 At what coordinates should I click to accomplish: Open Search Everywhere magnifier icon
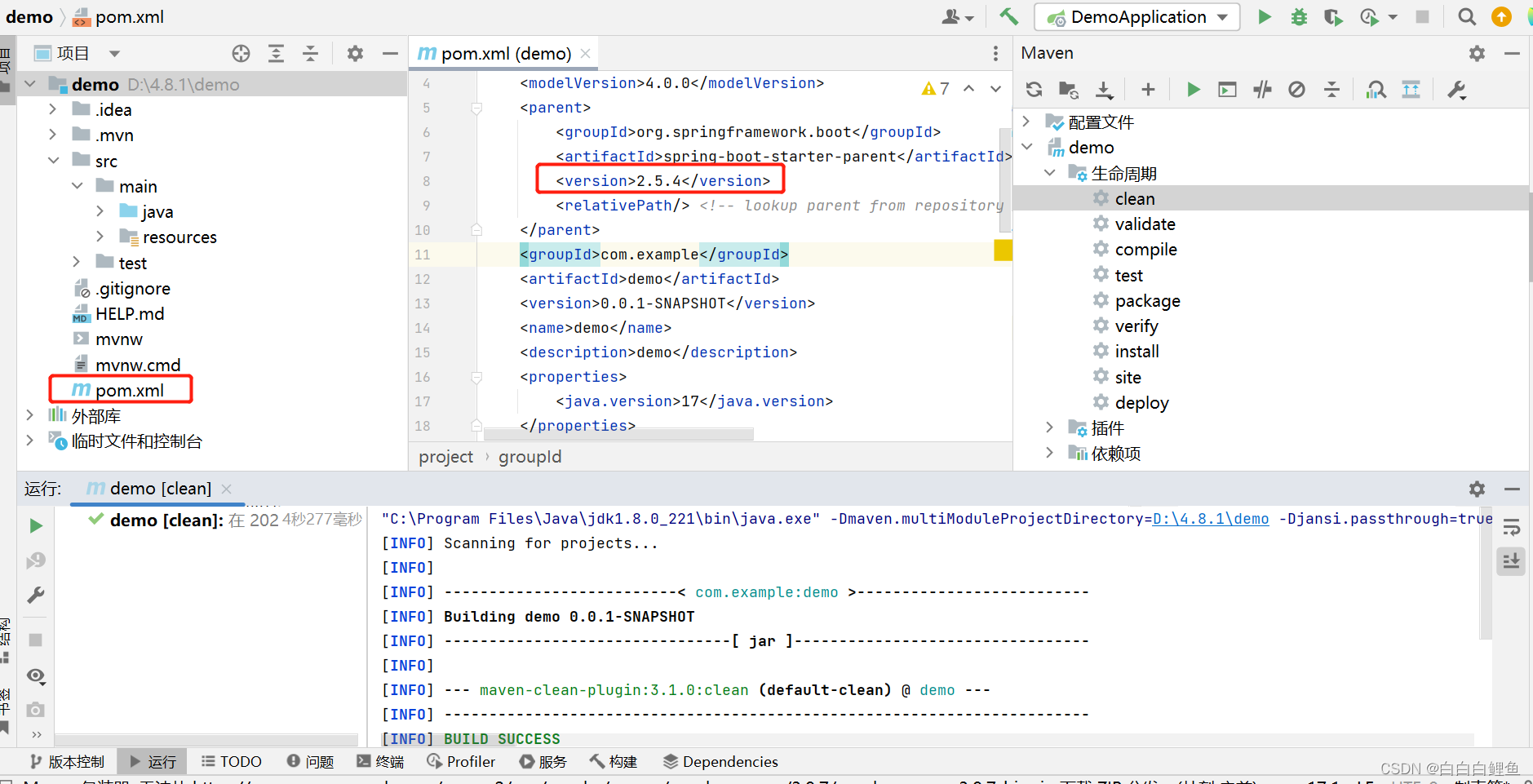tap(1467, 16)
